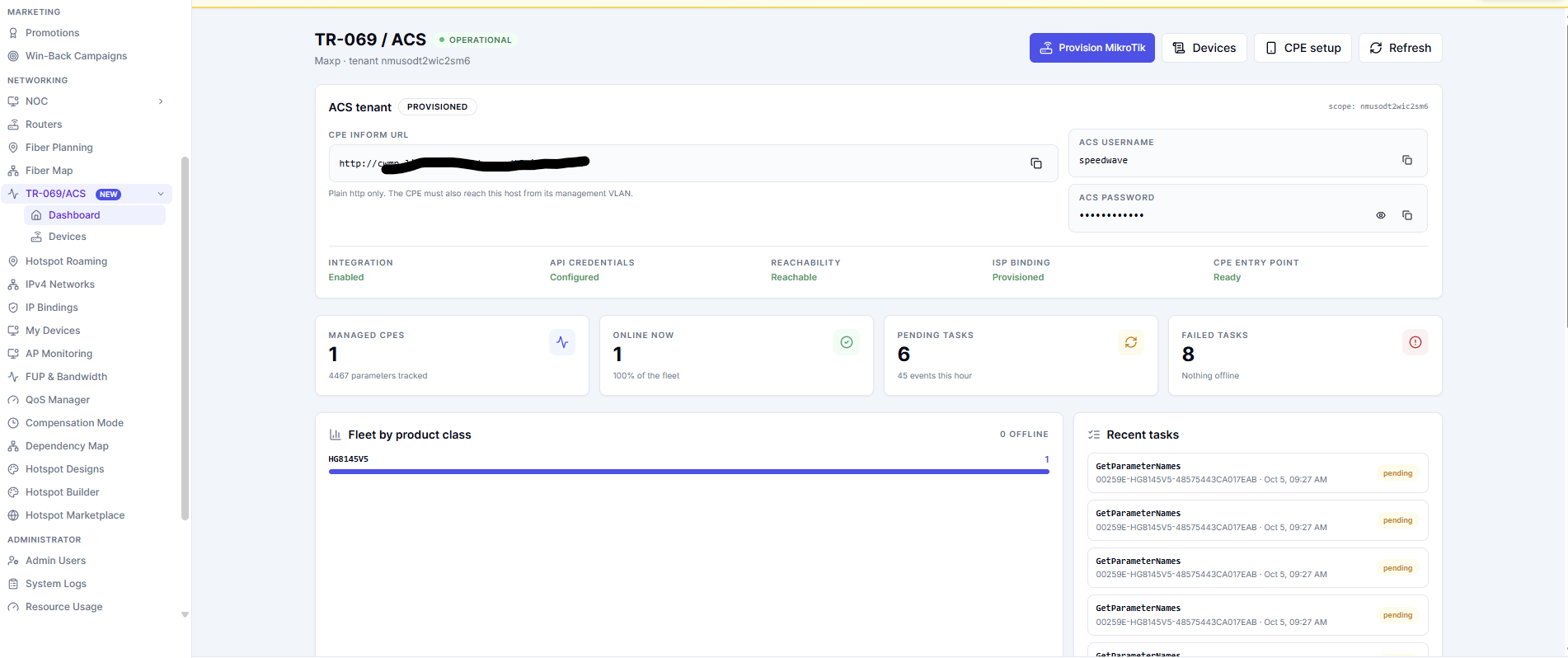Image resolution: width=1568 pixels, height=658 pixels.
Task: Open Fiber Planning page
Action: click(x=59, y=148)
